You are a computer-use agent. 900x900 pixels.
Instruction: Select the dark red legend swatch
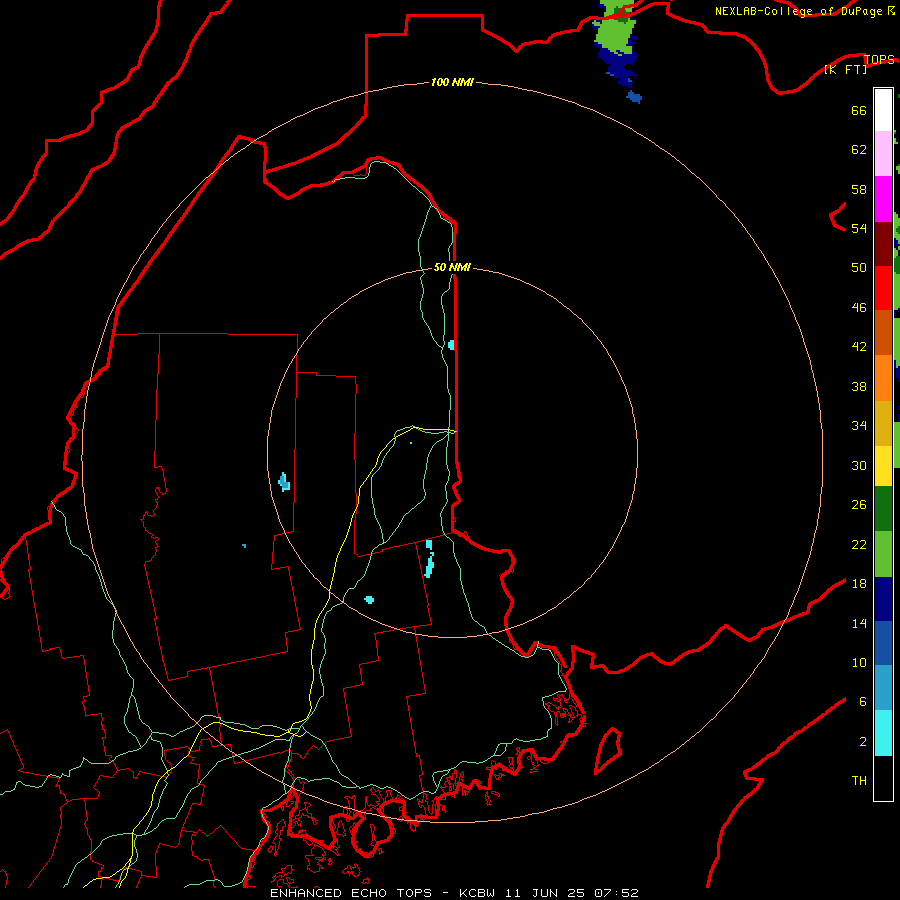883,243
